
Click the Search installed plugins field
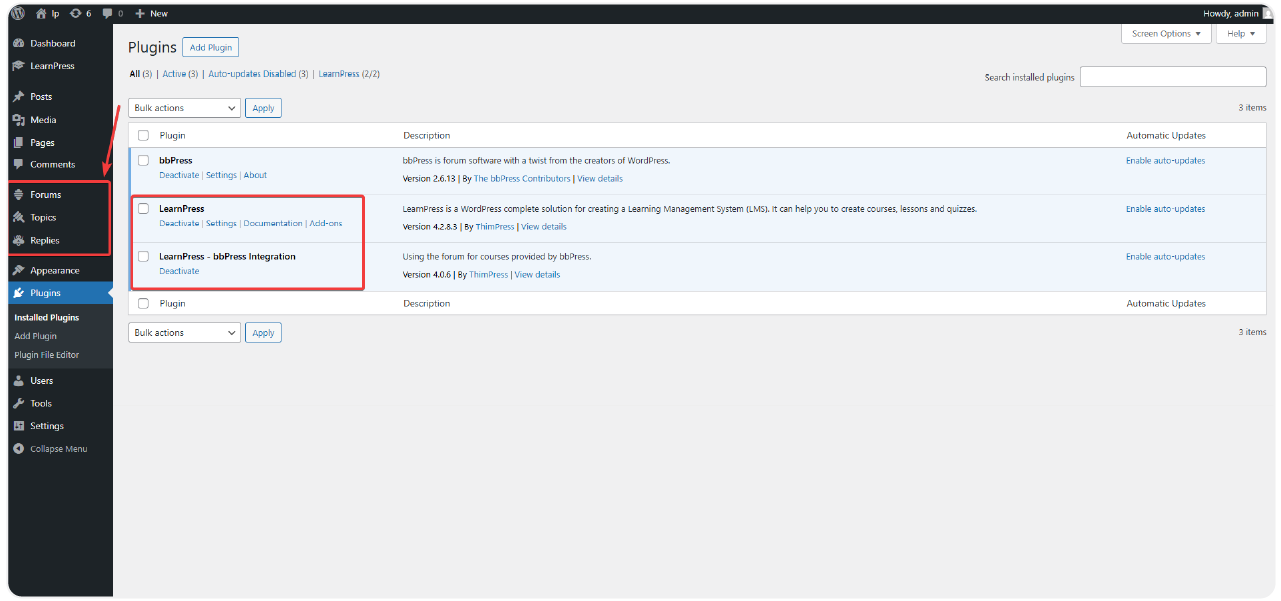coord(1172,77)
